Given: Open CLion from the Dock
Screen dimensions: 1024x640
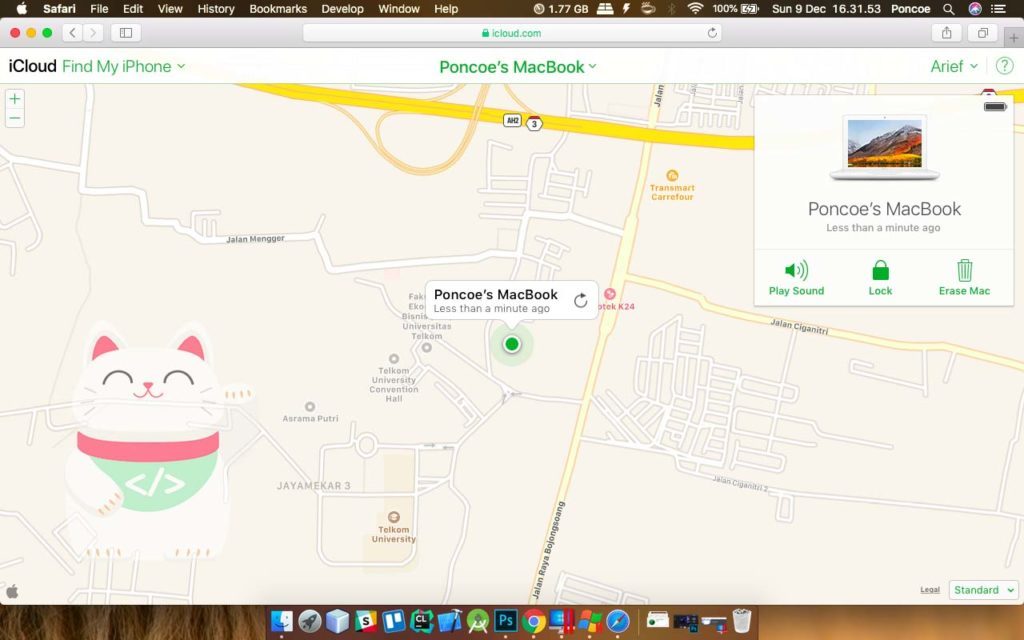Looking at the screenshot, I should pyautogui.click(x=421, y=621).
